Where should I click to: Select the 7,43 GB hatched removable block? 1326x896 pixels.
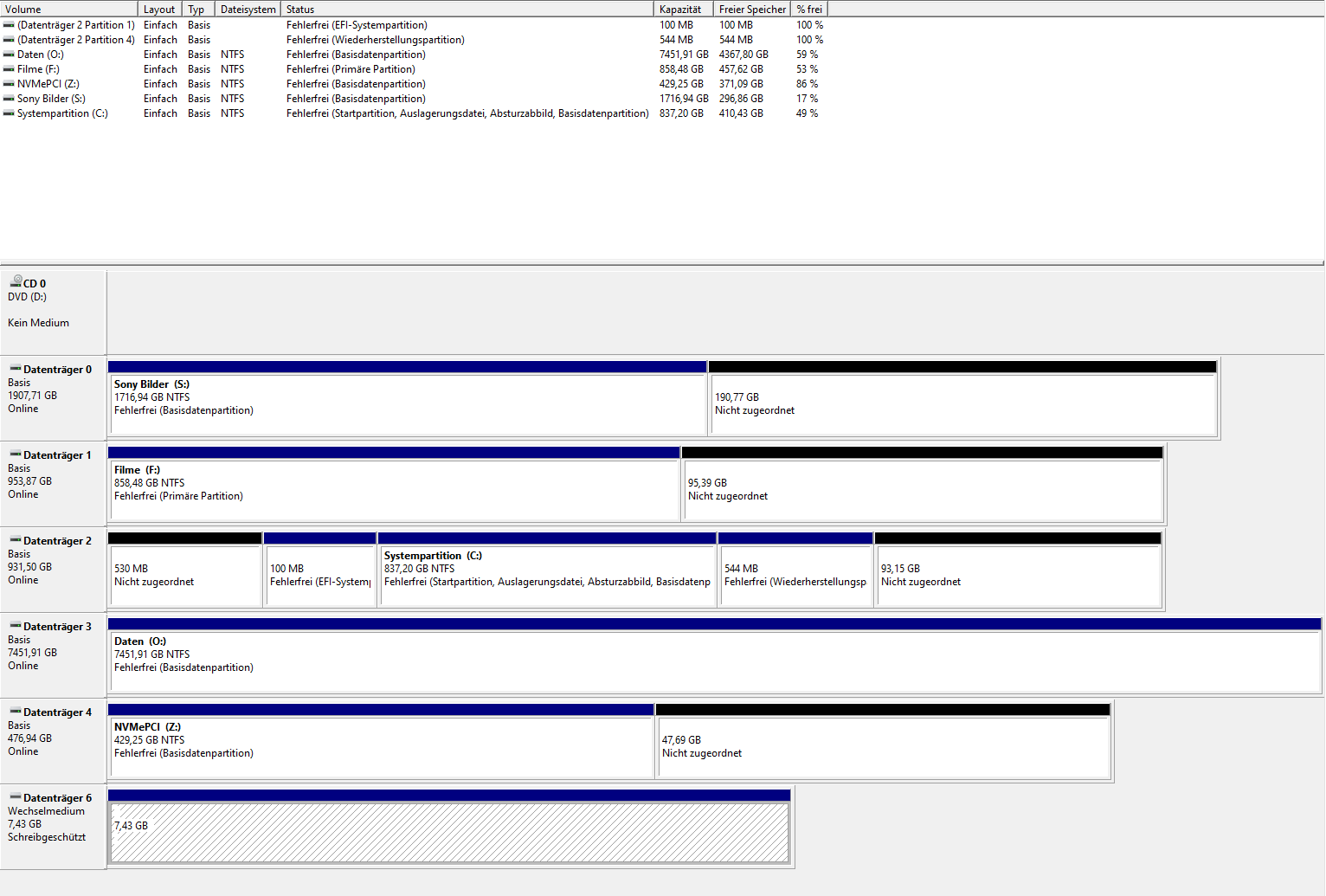[449, 827]
